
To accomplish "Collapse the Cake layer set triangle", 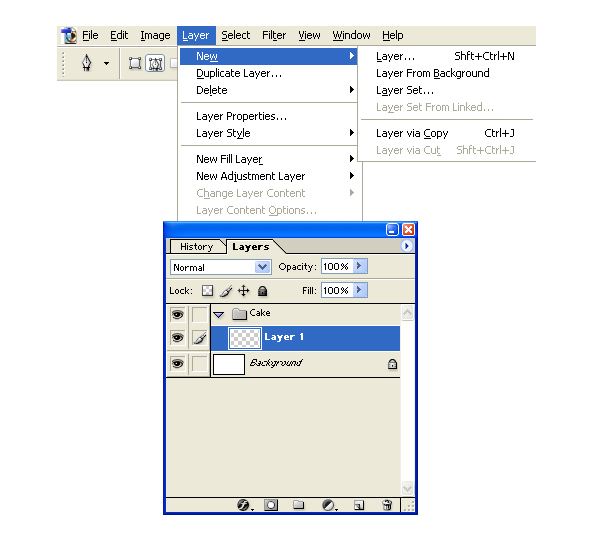I will (219, 315).
